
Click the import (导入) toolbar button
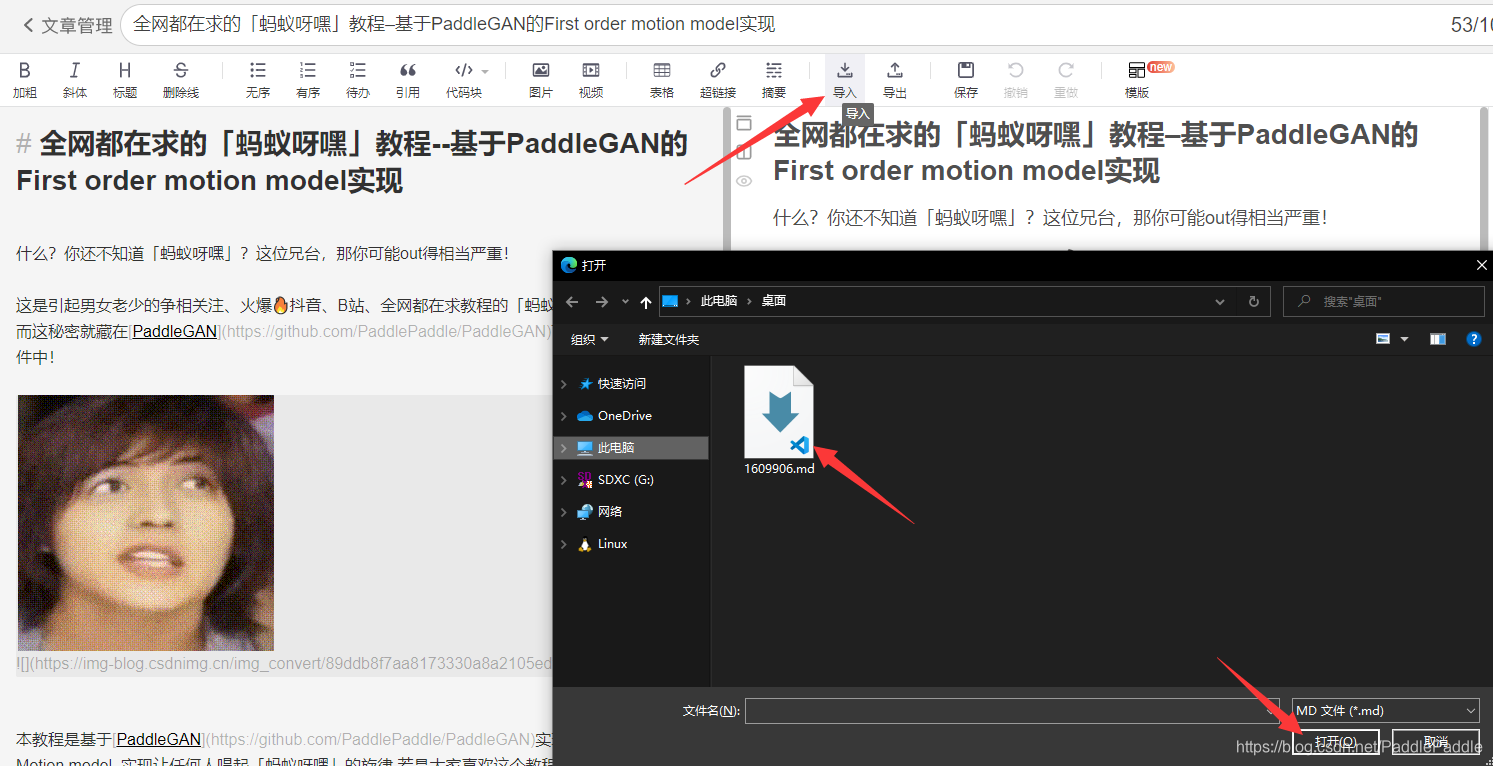point(845,80)
